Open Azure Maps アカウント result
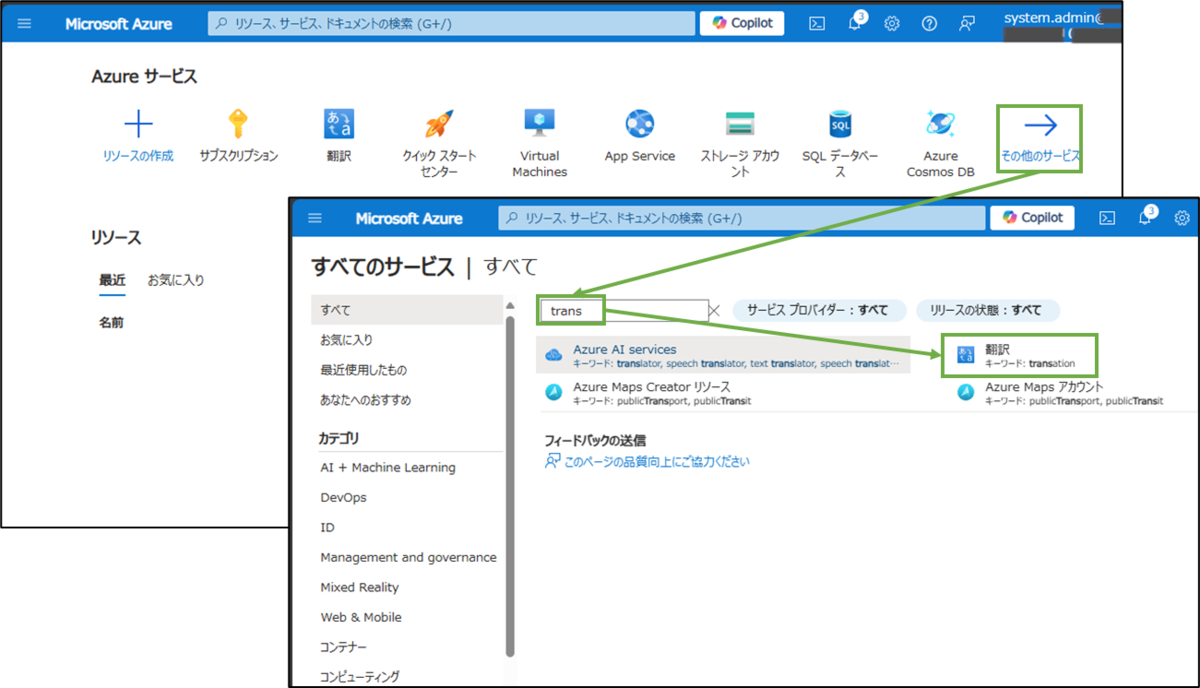1200x688 pixels. (1073, 392)
